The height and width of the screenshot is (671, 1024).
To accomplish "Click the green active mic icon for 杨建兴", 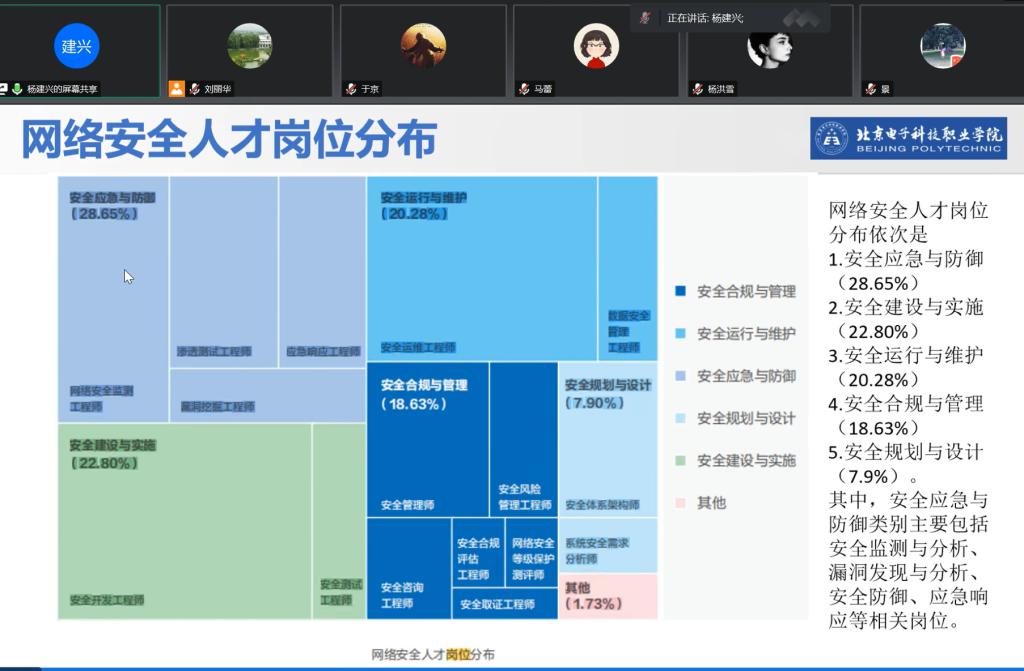I will (17, 89).
